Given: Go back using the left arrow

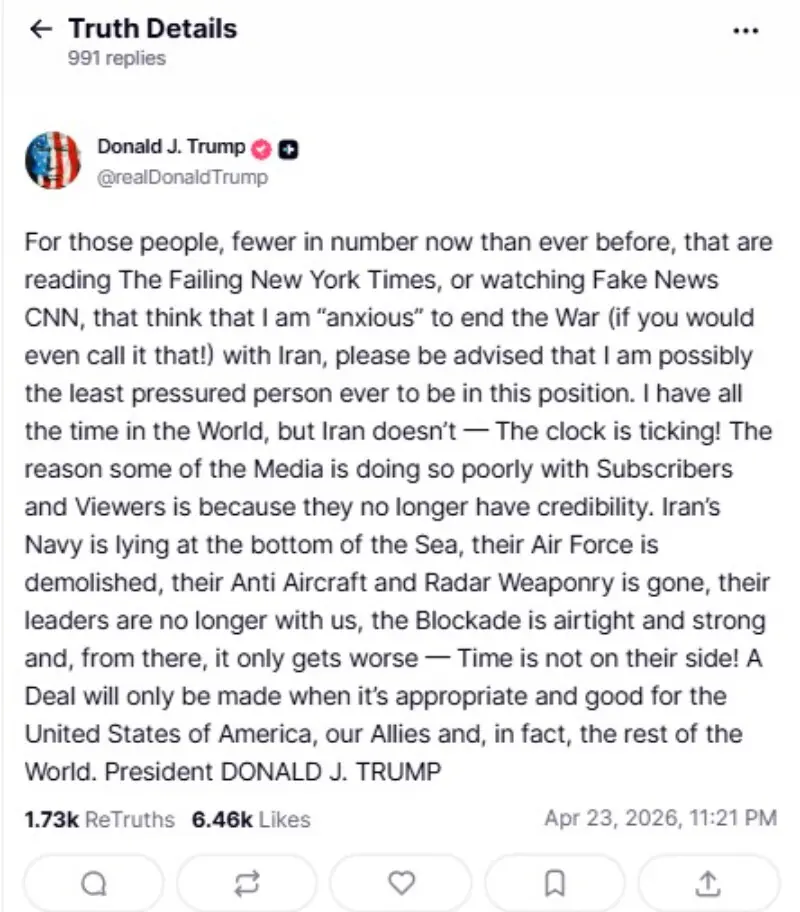Looking at the screenshot, I should coord(41,29).
